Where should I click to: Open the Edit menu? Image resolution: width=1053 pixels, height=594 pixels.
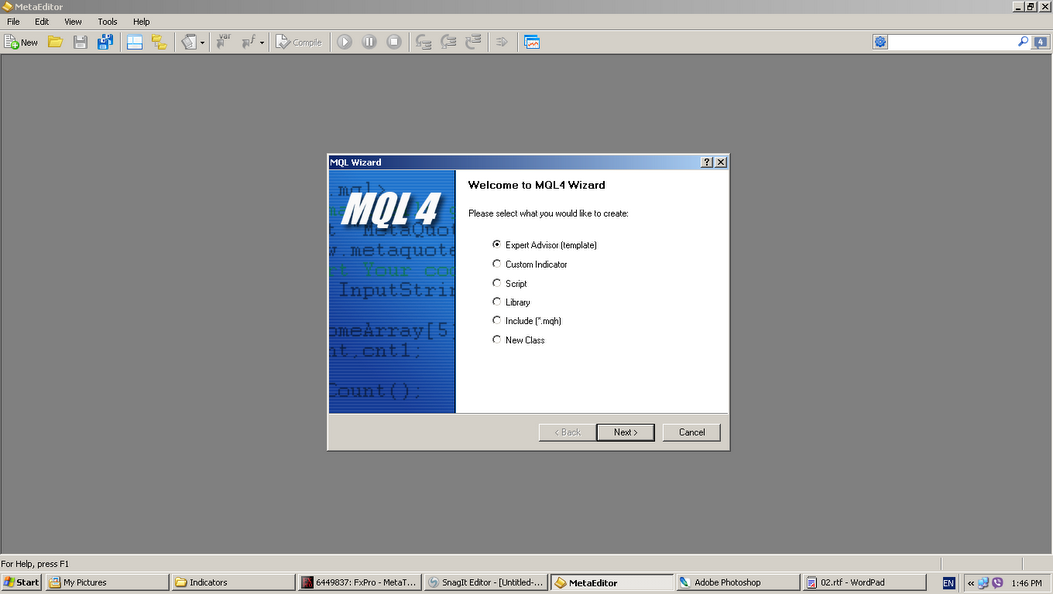(42, 21)
